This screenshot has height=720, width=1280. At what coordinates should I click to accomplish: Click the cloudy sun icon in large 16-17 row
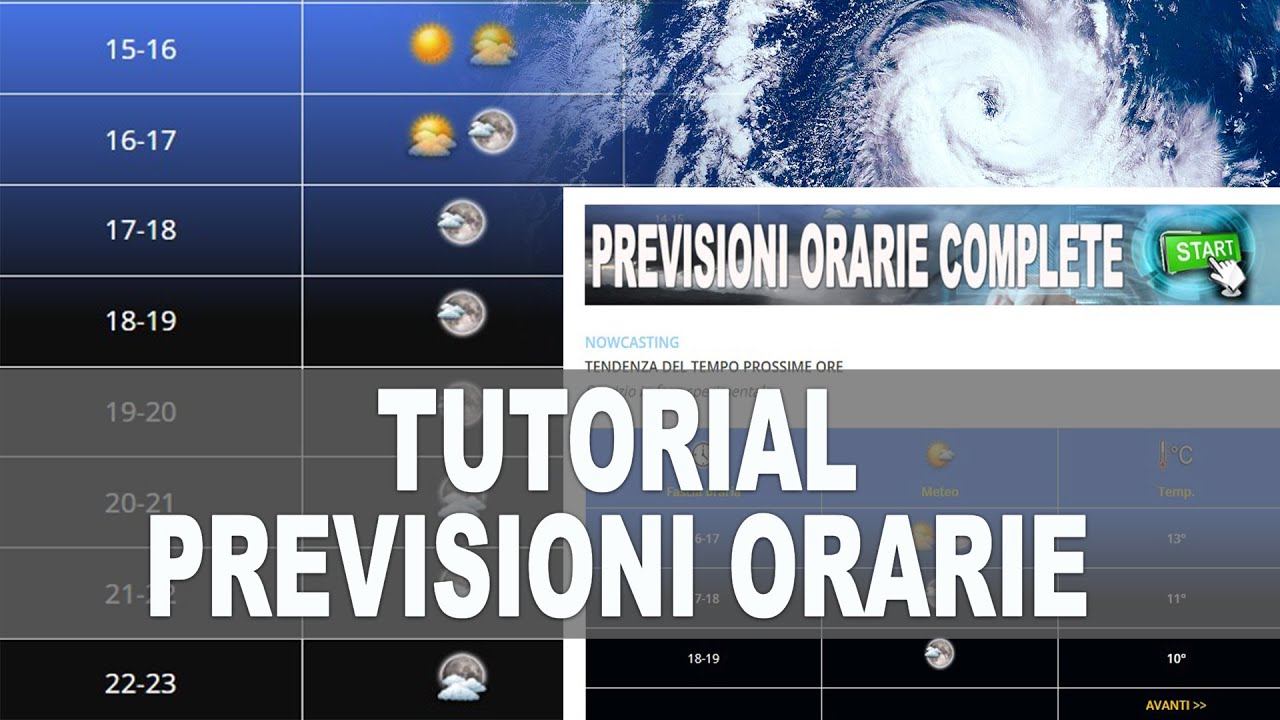pyautogui.click(x=432, y=135)
